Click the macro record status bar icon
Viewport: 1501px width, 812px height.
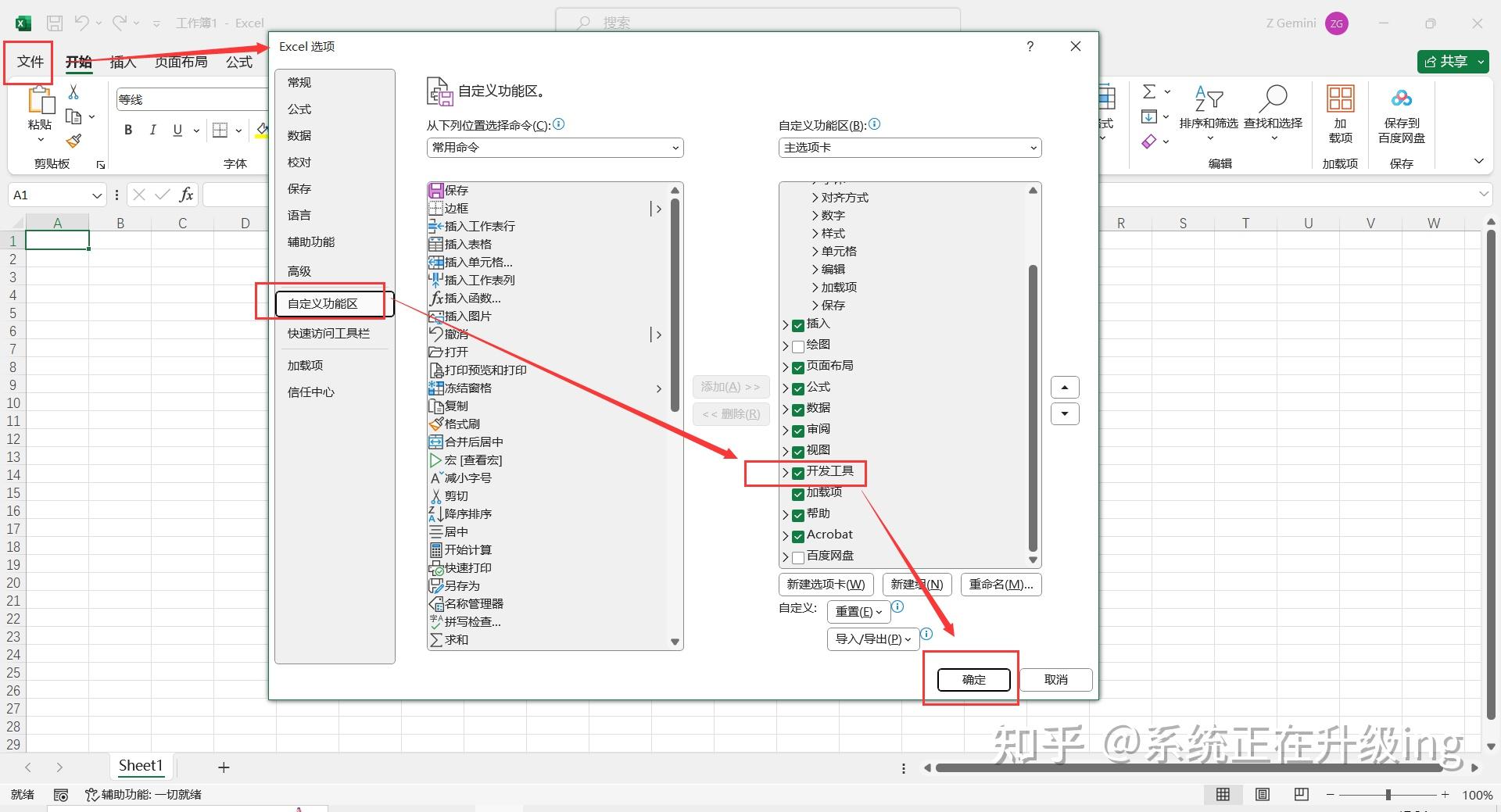[x=61, y=795]
